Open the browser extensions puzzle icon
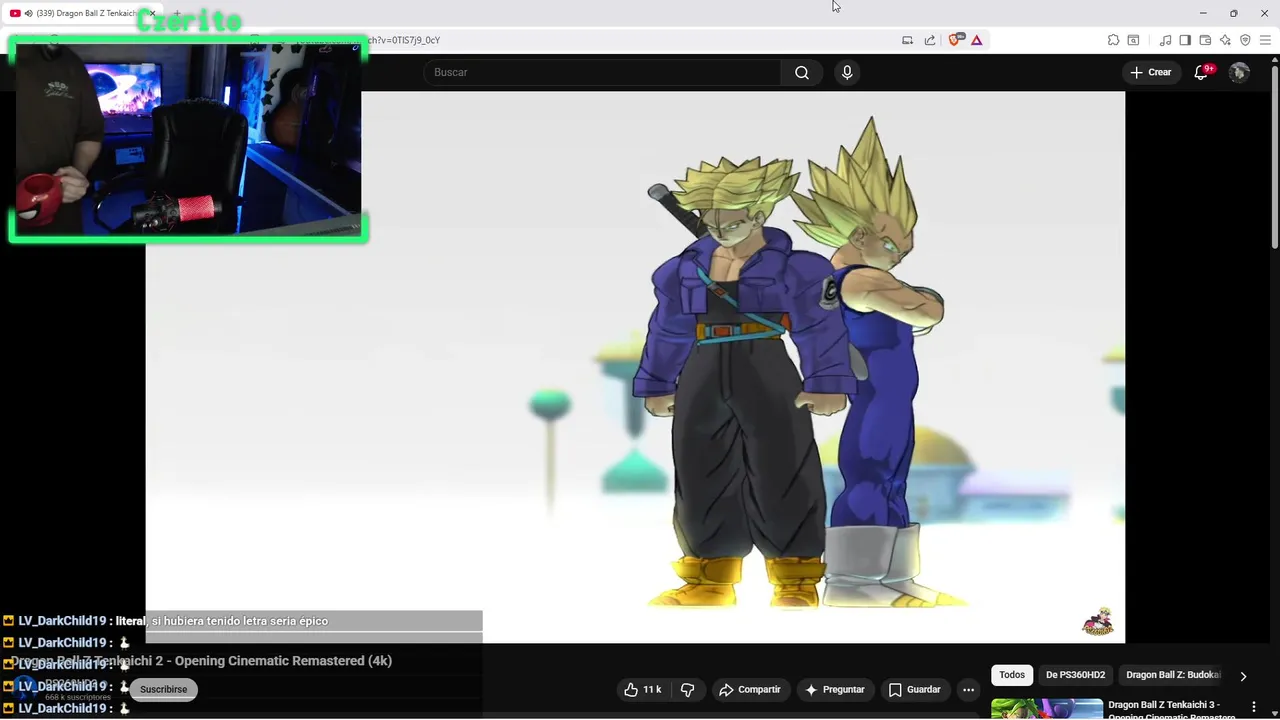This screenshot has width=1280, height=720. coord(1113,40)
